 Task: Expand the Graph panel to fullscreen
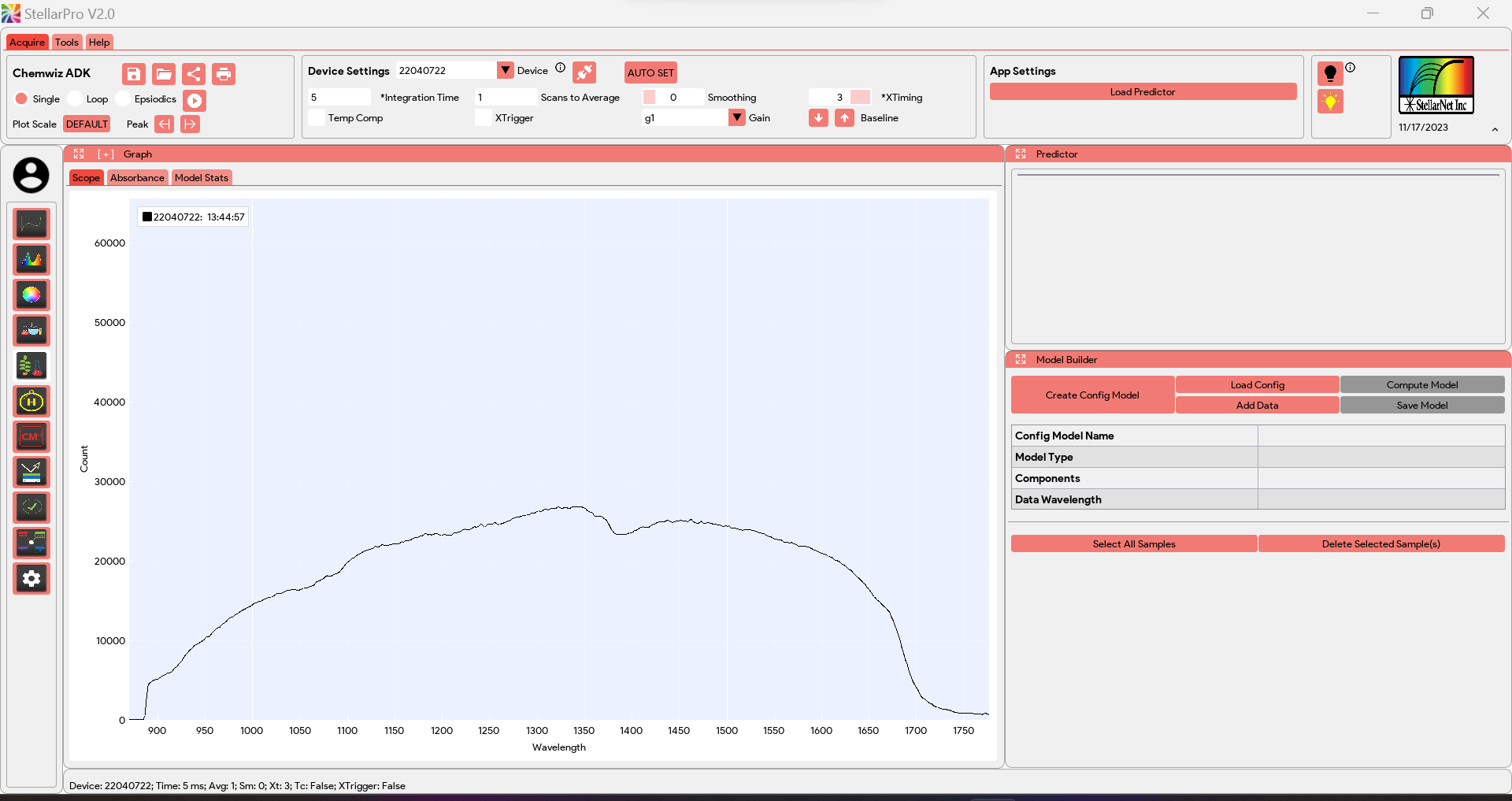(79, 154)
